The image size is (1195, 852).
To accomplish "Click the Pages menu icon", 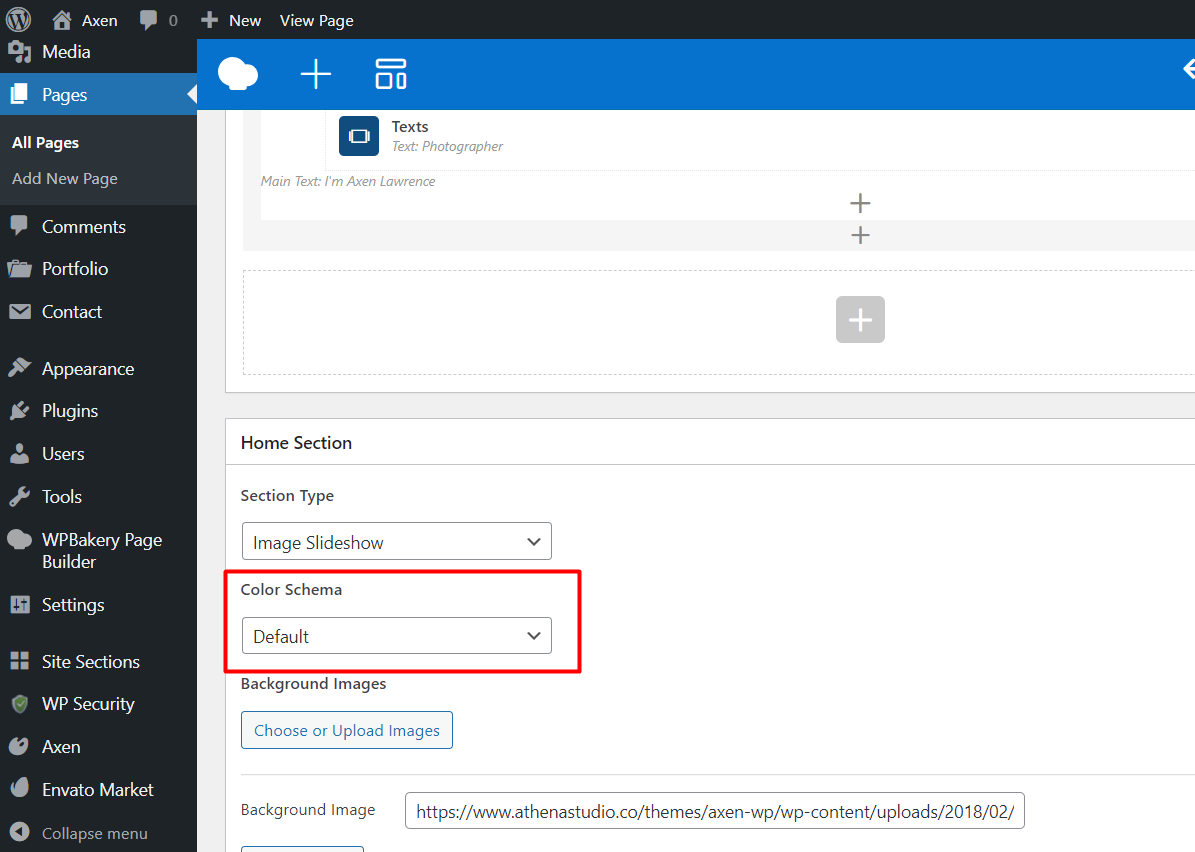I will [x=19, y=94].
